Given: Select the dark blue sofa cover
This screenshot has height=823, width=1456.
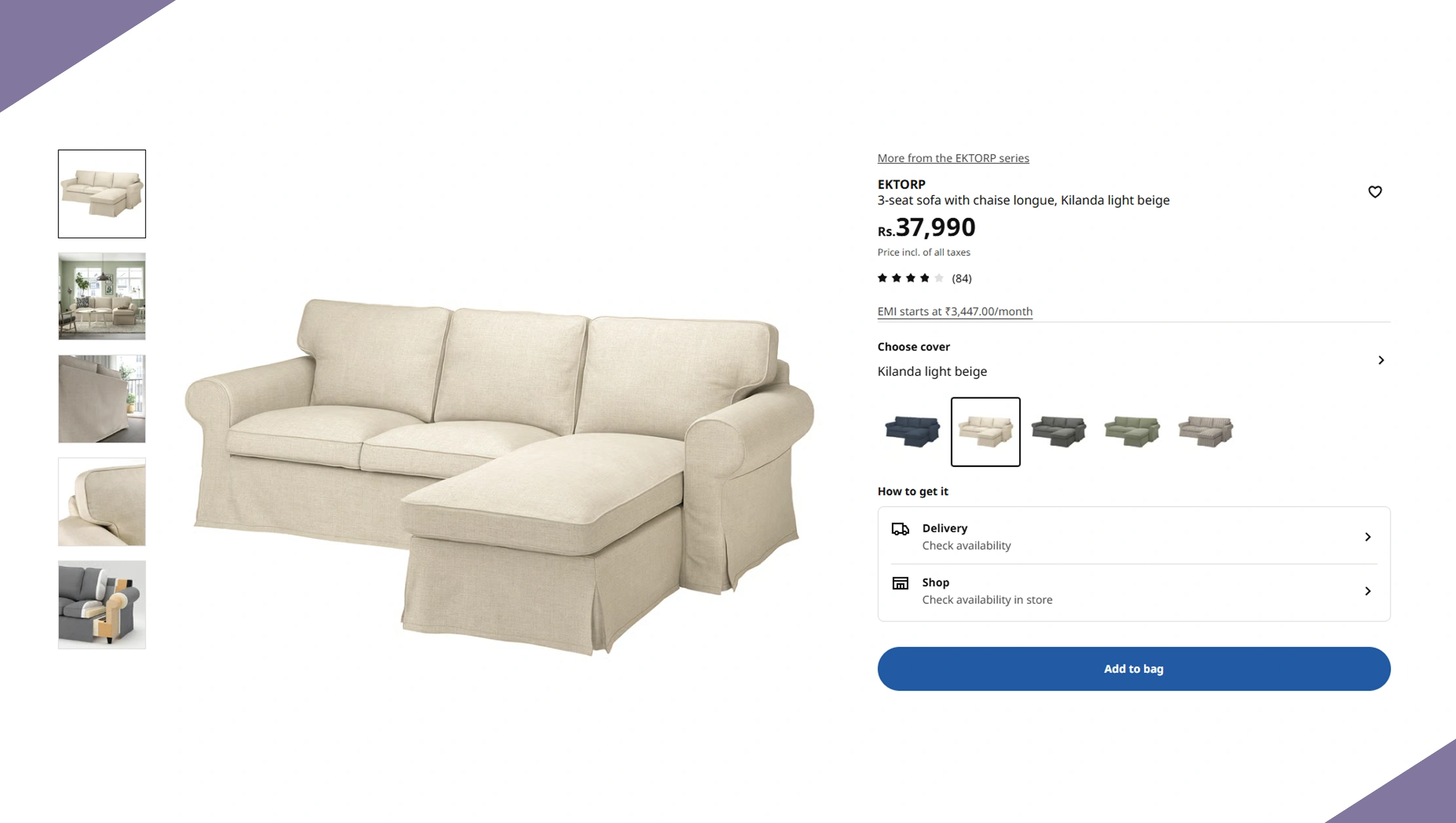Looking at the screenshot, I should coord(912,431).
